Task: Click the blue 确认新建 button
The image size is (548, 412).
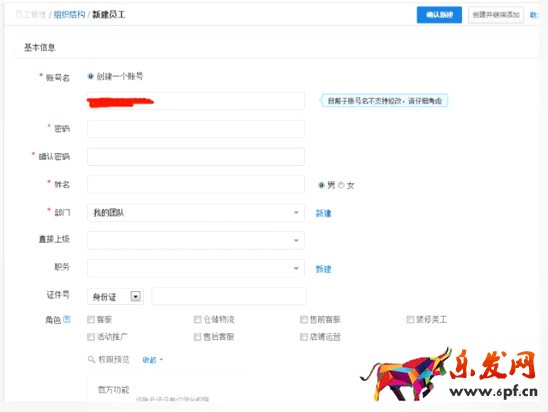Action: (439, 15)
